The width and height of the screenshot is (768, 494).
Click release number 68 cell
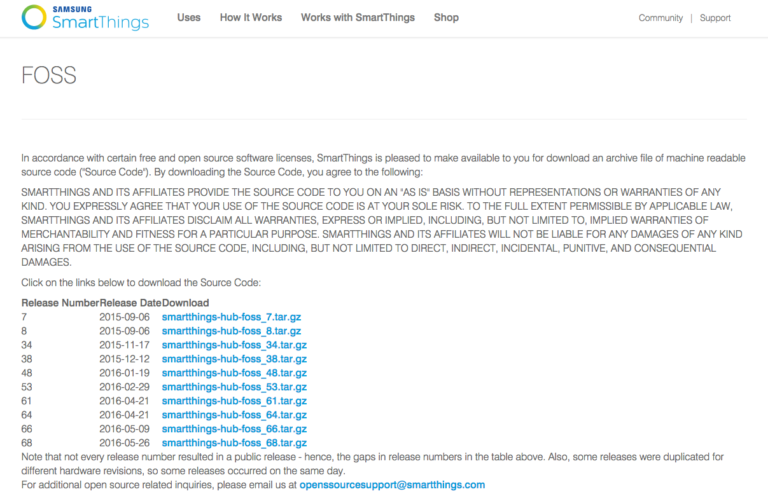[x=26, y=443]
